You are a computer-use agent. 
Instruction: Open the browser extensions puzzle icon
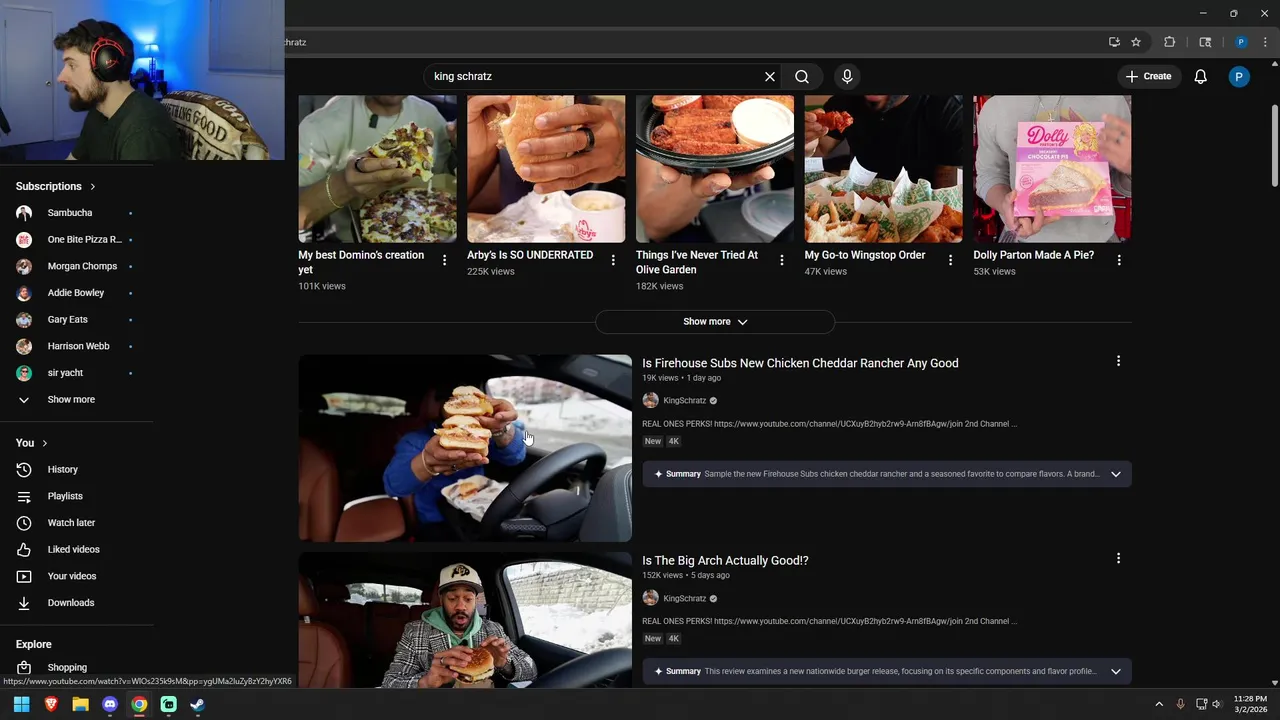point(1169,42)
